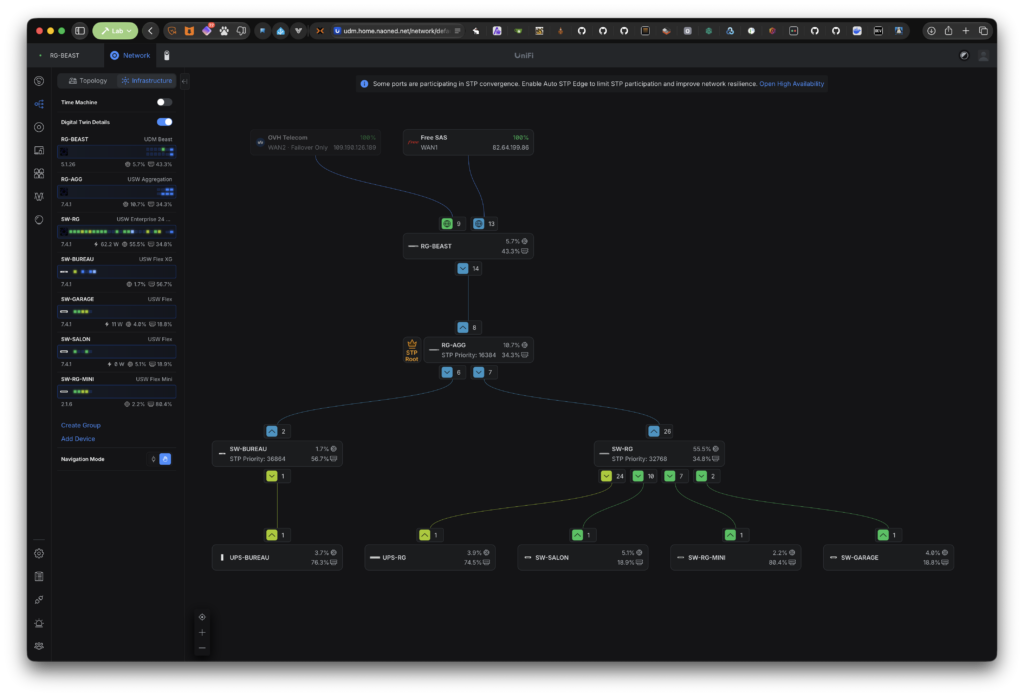The height and width of the screenshot is (697, 1024).
Task: Zoom in with the plus icon
Action: click(202, 632)
